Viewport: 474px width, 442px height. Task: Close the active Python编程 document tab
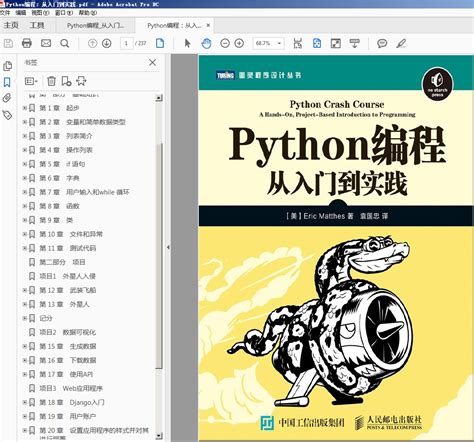click(208, 25)
